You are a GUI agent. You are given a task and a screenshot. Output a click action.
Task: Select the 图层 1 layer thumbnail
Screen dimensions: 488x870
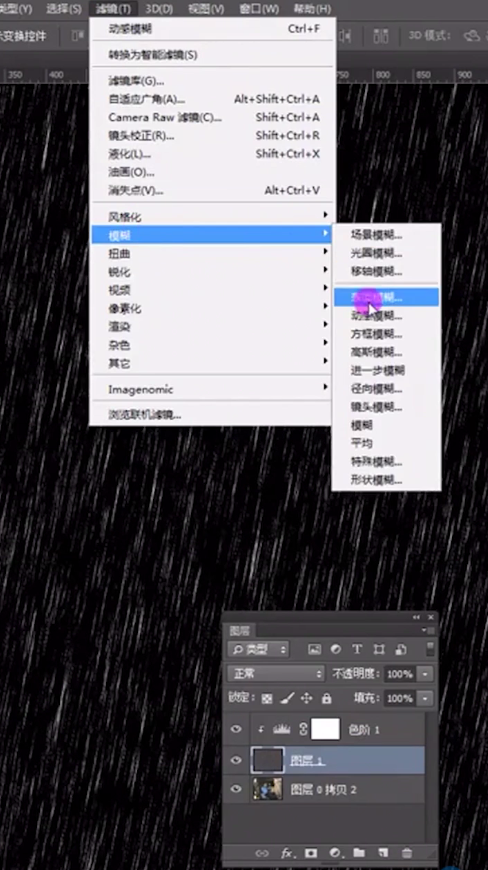click(267, 760)
